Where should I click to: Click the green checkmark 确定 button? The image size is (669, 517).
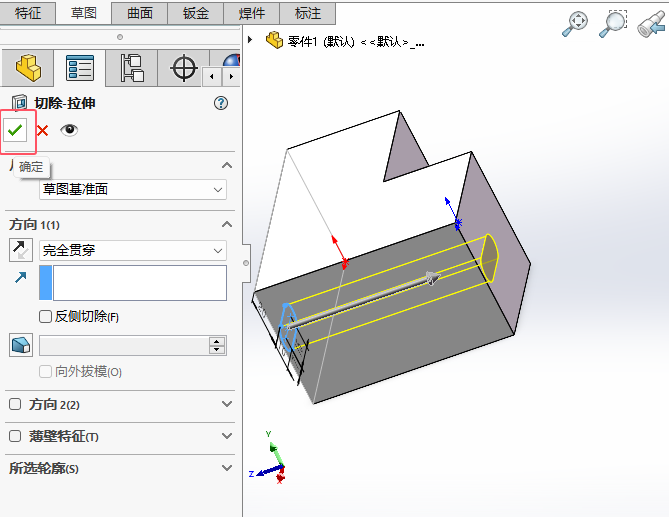click(x=15, y=130)
